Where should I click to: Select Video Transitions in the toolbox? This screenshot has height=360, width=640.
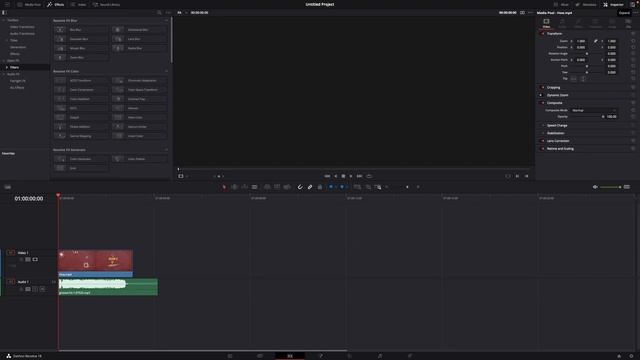pos(22,27)
